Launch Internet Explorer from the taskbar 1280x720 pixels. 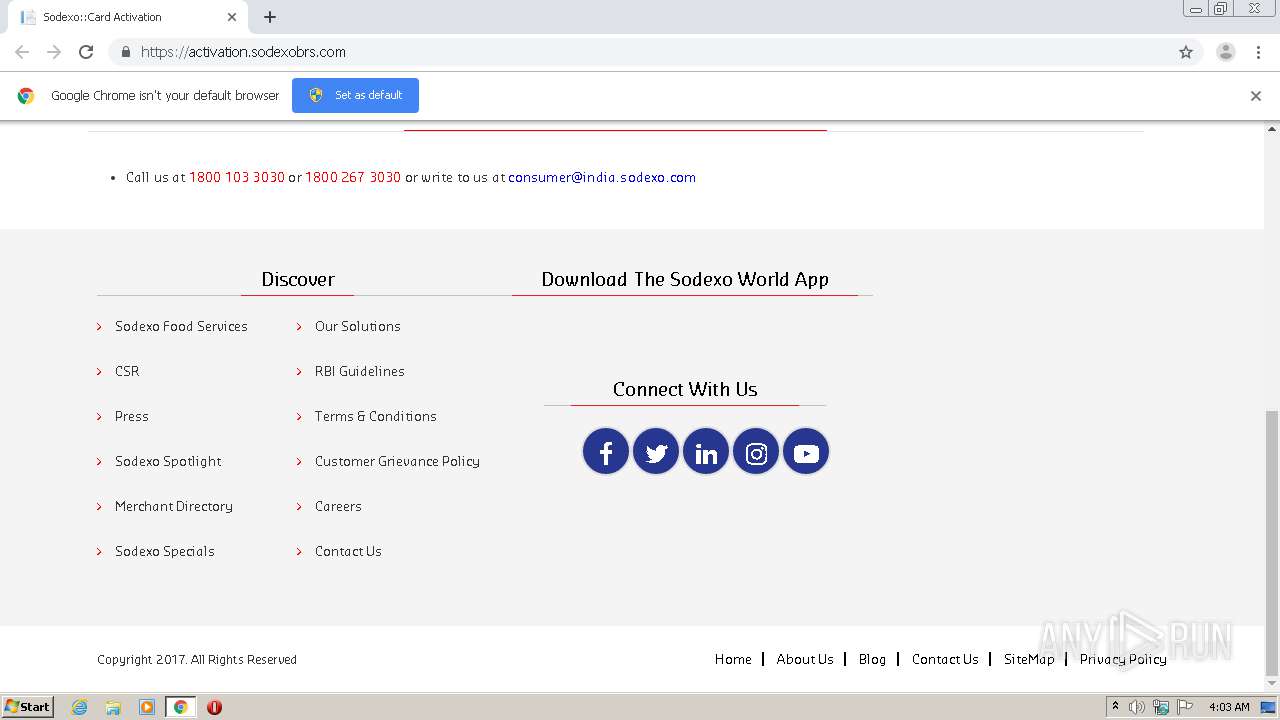80,707
